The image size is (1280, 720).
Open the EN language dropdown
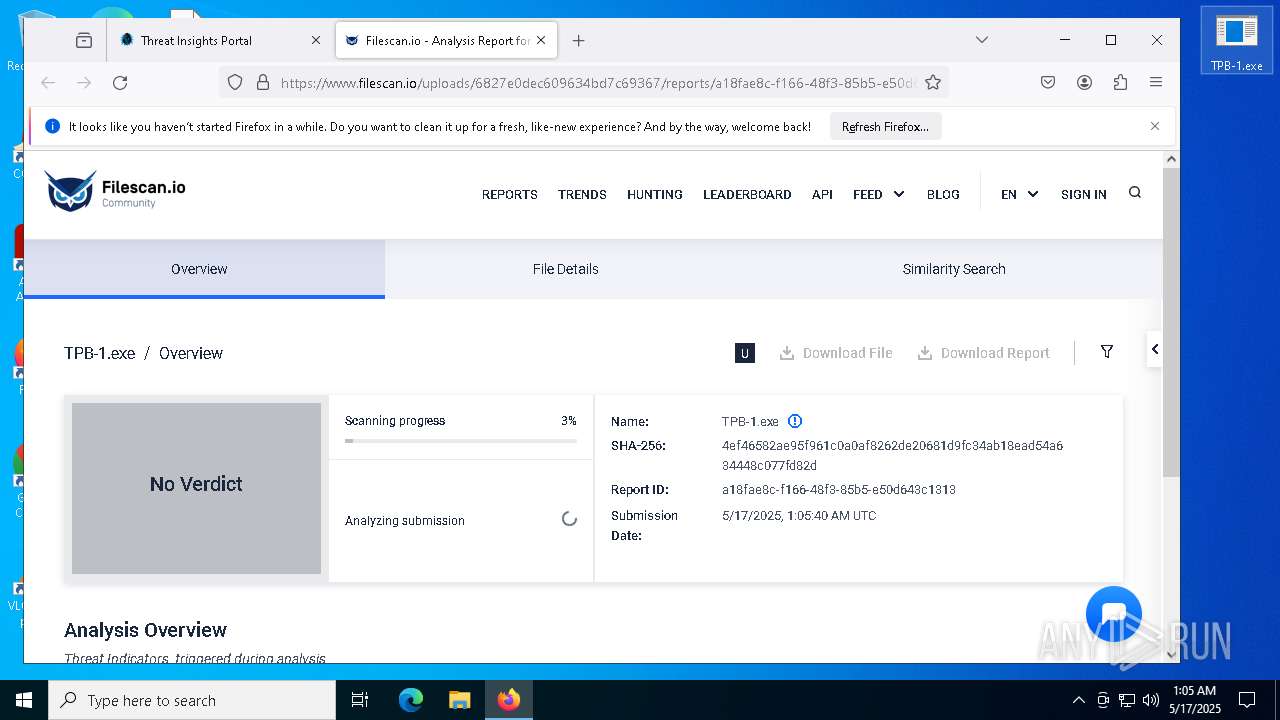point(1020,194)
